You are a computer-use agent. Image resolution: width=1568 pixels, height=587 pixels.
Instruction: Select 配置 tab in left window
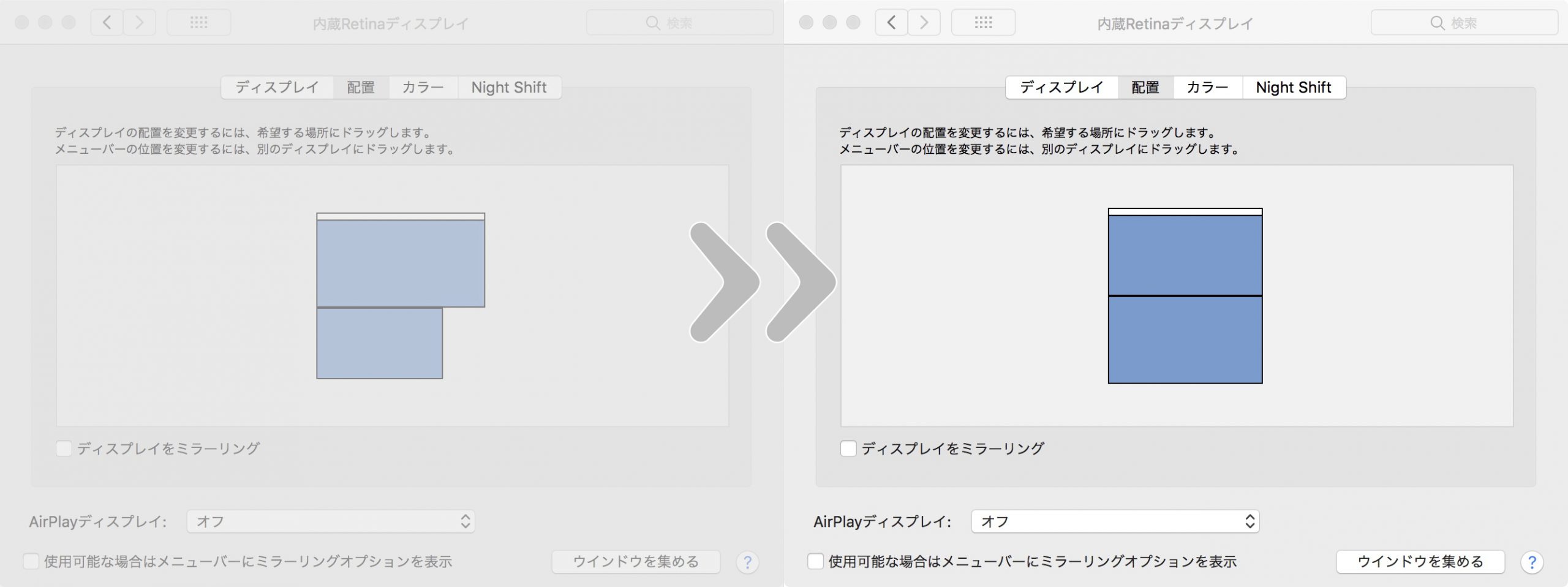tap(361, 87)
